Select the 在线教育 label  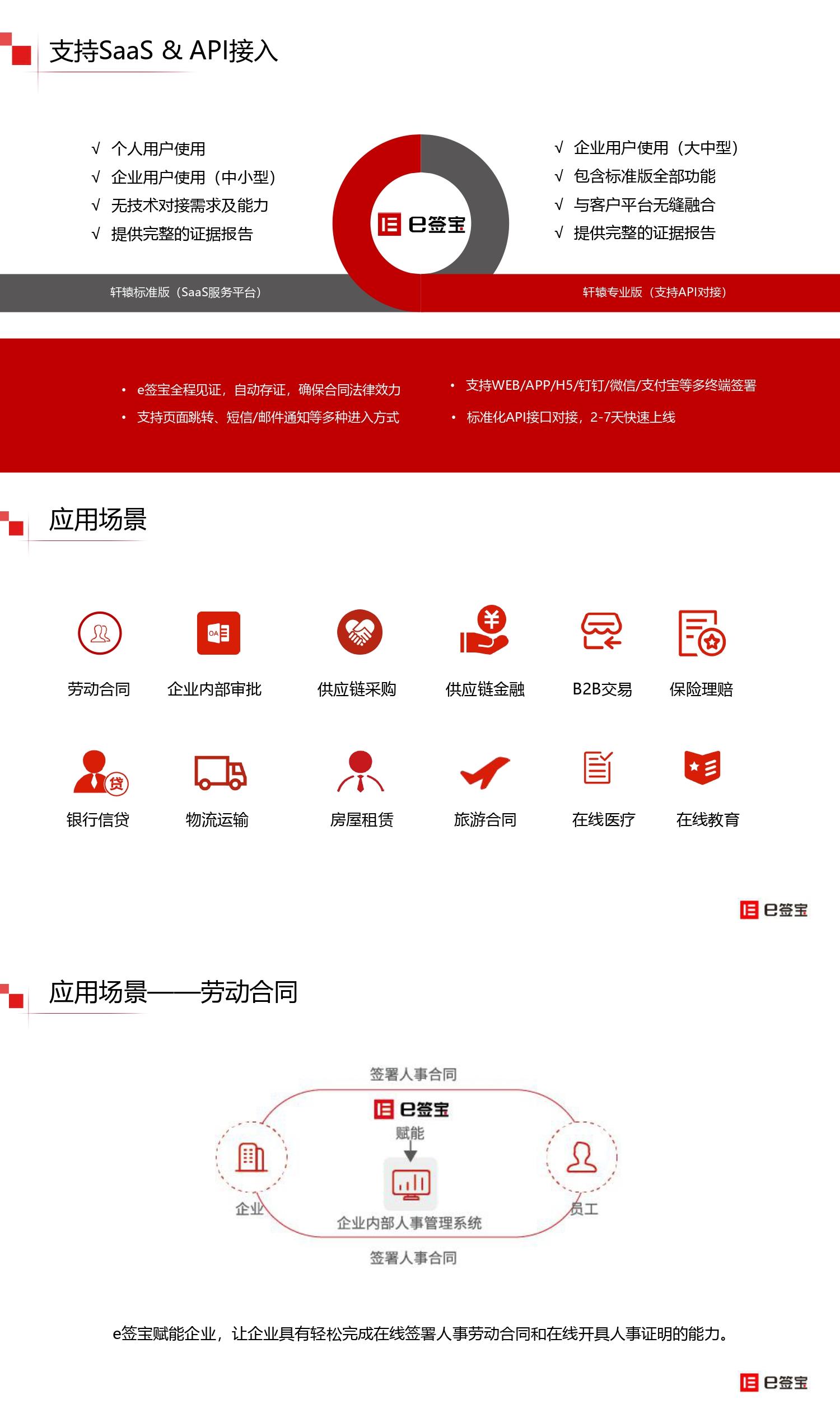tap(708, 819)
